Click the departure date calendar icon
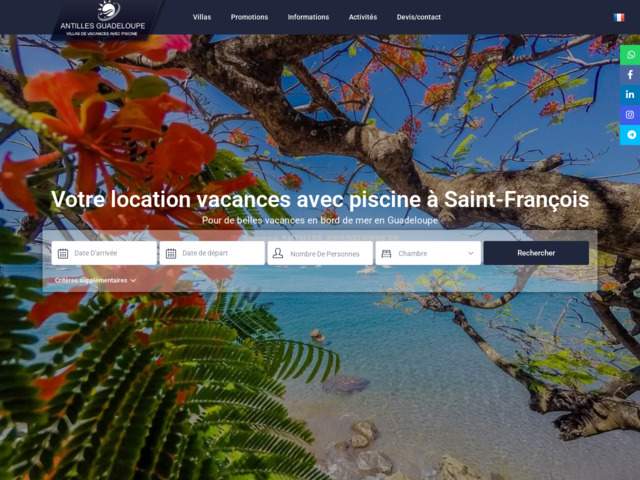Viewport: 640px width, 480px height. tap(171, 253)
